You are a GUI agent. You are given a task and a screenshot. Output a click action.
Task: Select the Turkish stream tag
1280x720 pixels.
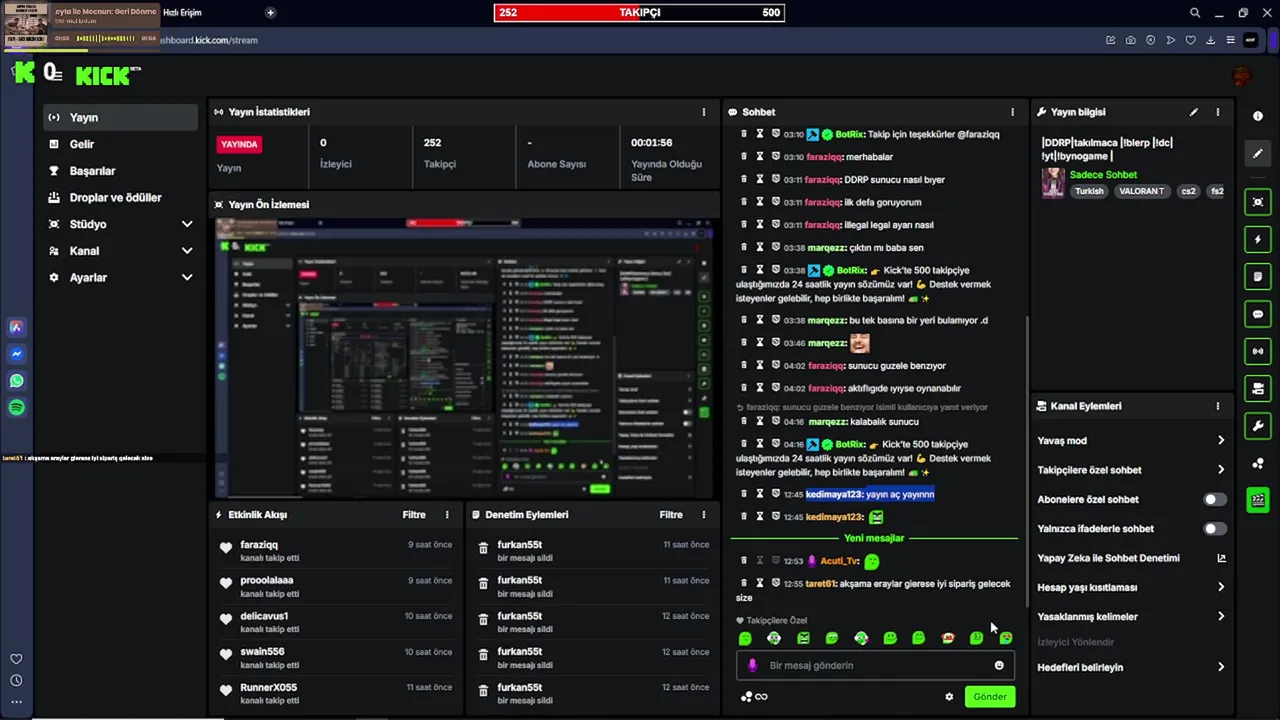(1089, 191)
